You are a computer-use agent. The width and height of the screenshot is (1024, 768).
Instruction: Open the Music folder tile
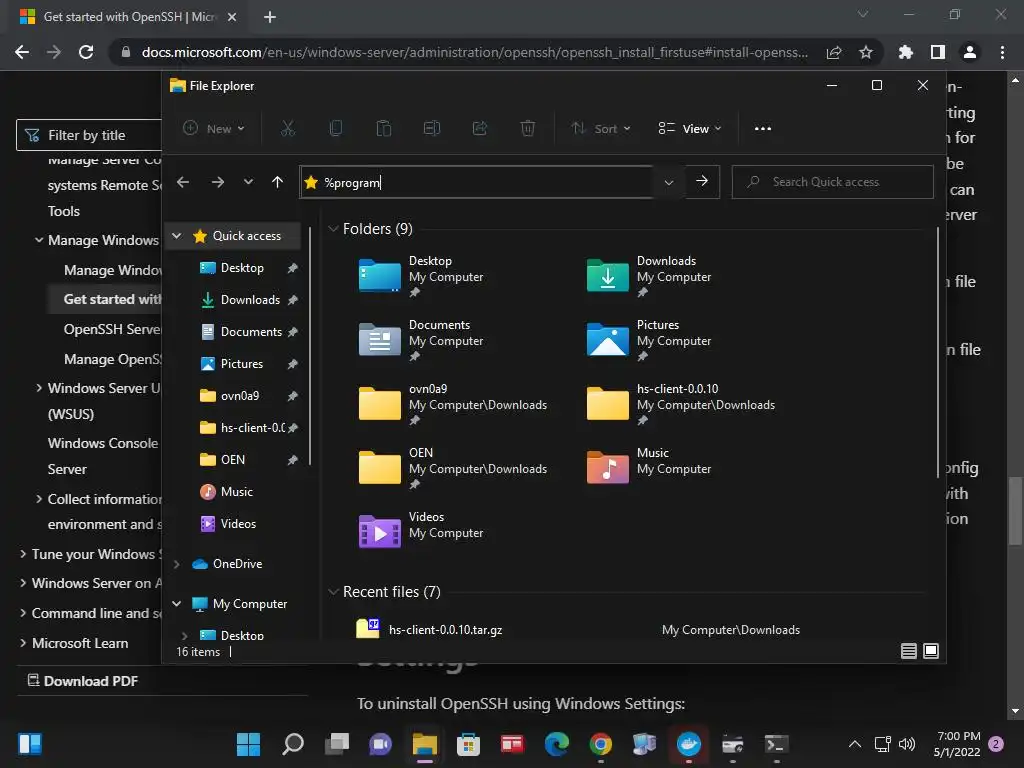(648, 466)
